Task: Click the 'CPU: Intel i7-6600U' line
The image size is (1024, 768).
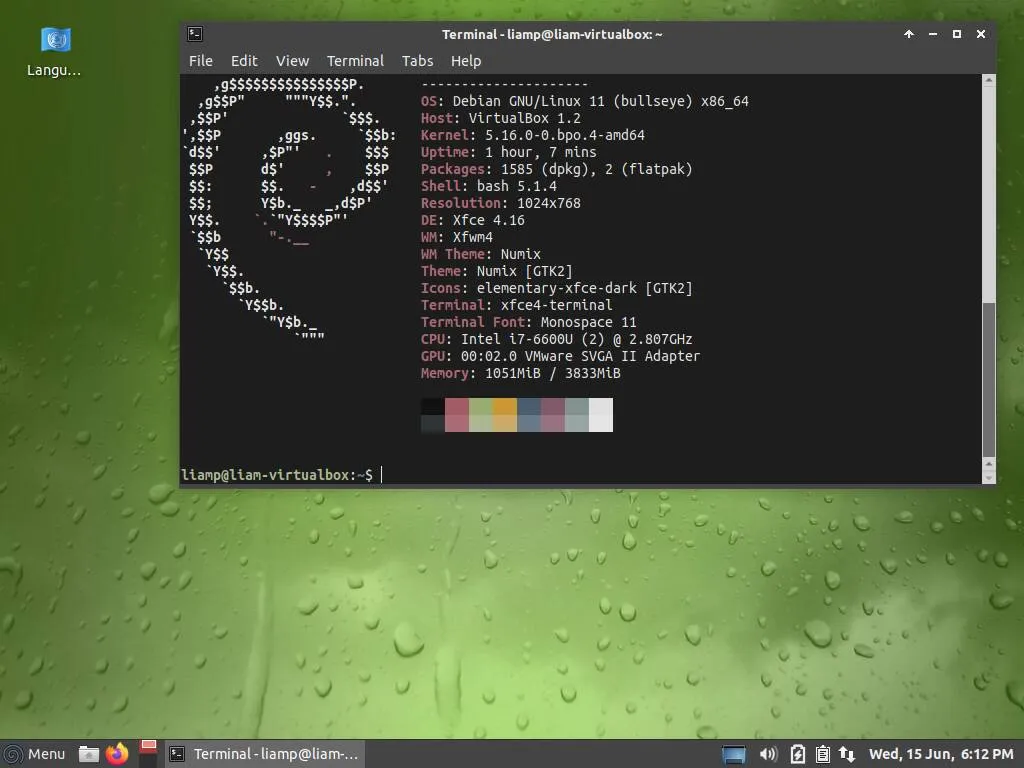Action: pos(556,339)
